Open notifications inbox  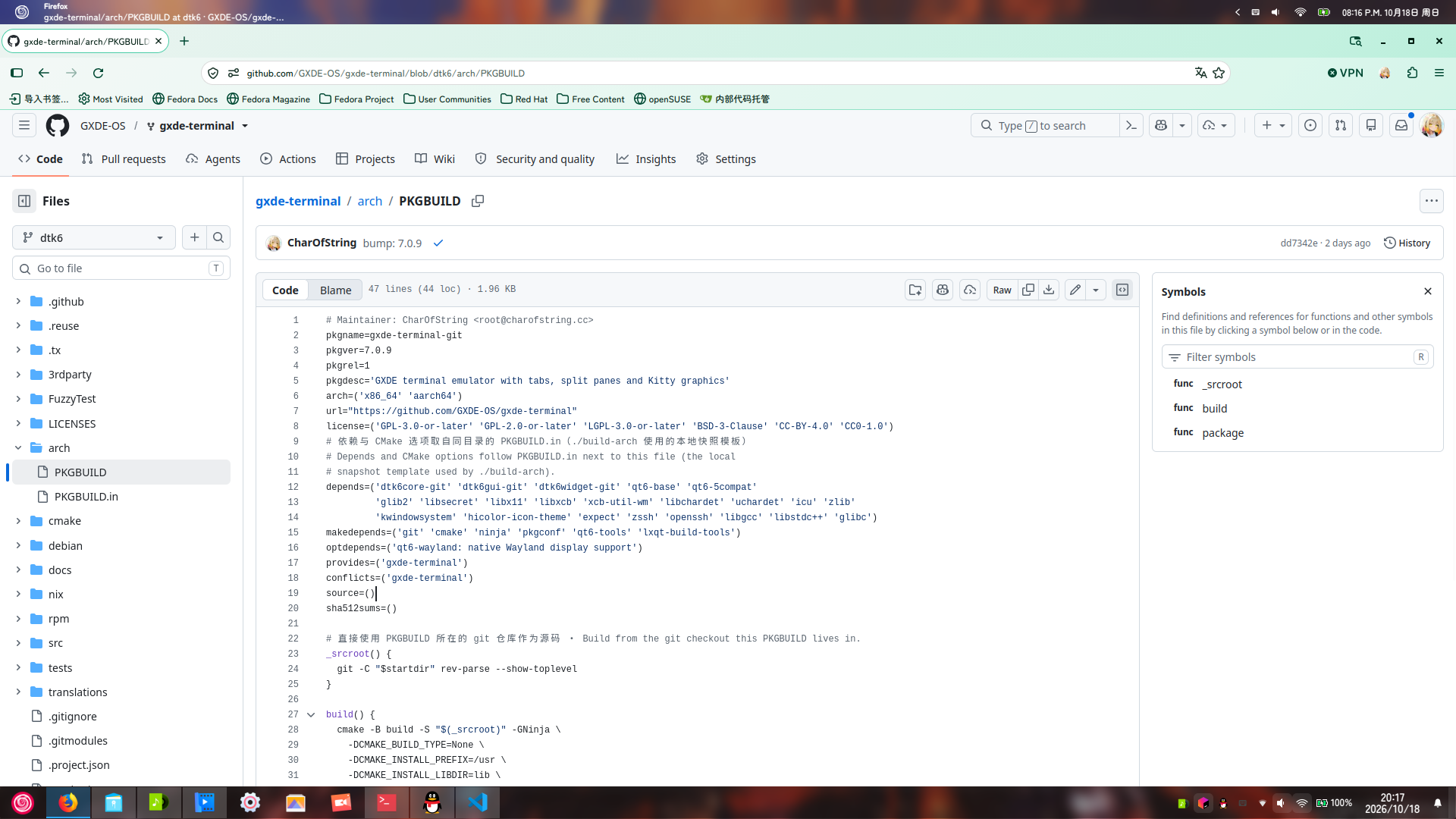[x=1401, y=125]
